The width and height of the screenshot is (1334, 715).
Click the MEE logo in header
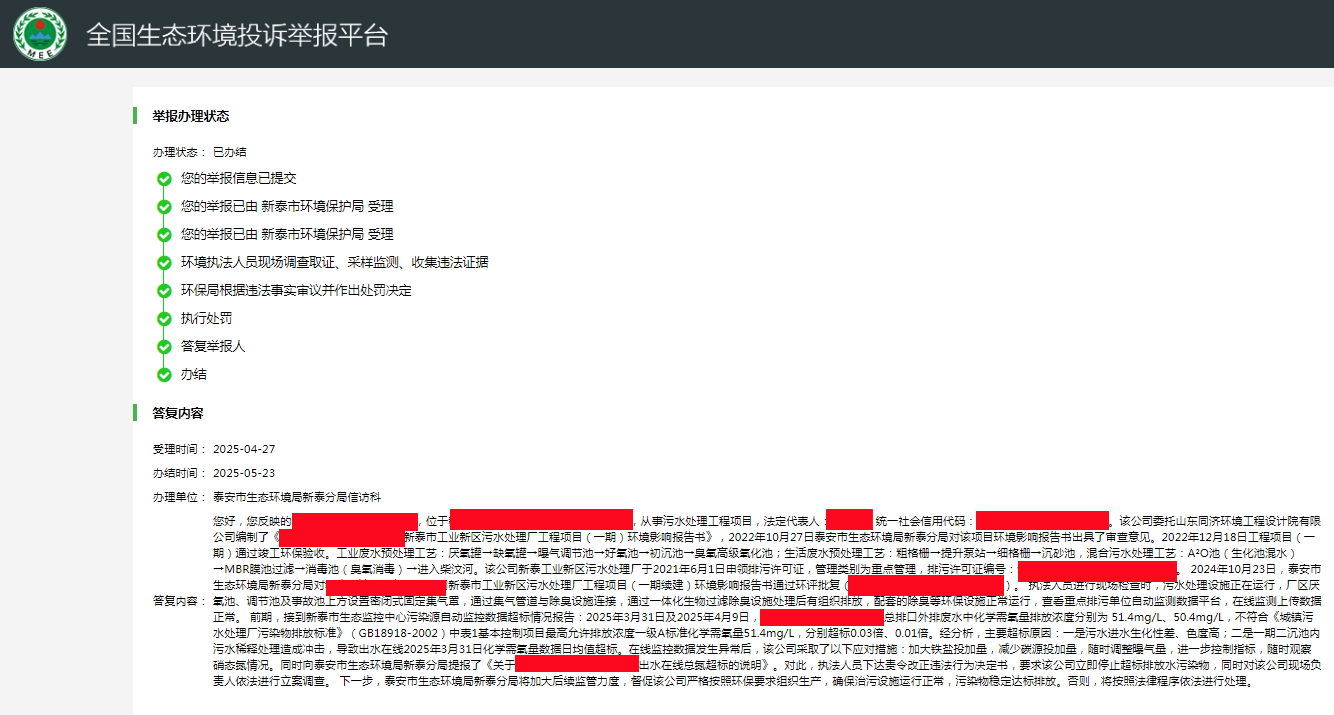[40, 34]
